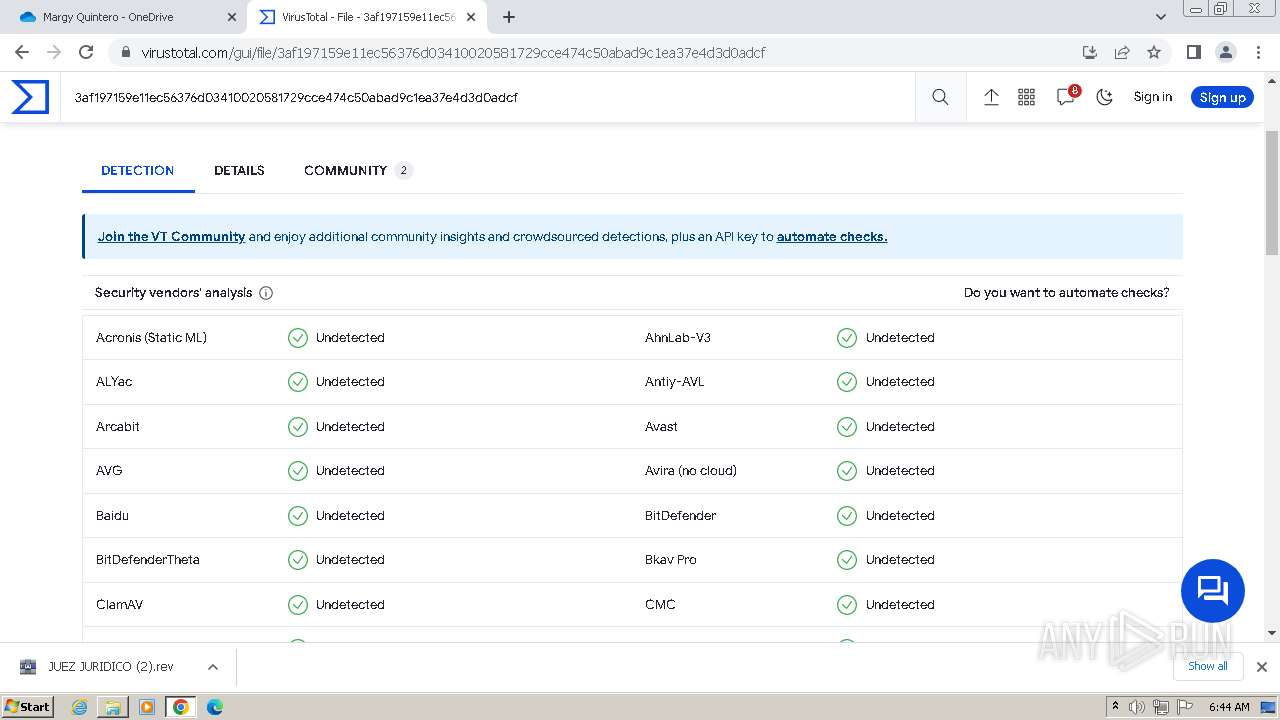Open Internet Explorer from taskbar
This screenshot has height=720, width=1280.
(x=80, y=707)
